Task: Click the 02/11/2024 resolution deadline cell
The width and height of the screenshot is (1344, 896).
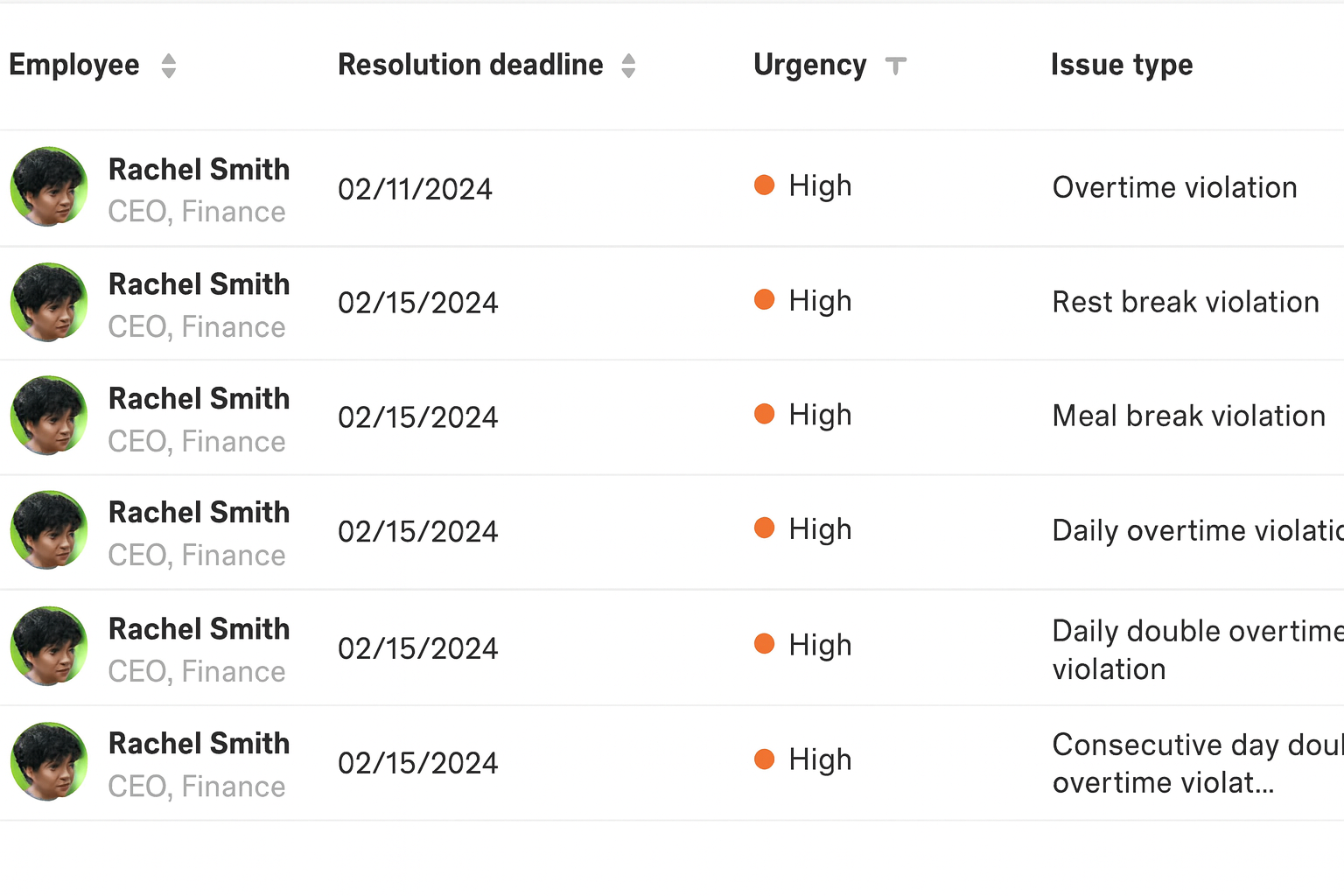Action: pos(415,189)
